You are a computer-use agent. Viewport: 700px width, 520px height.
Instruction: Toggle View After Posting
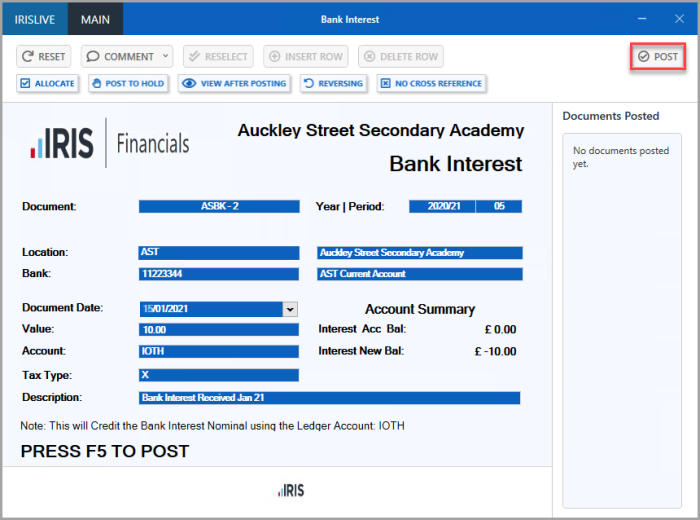(235, 84)
